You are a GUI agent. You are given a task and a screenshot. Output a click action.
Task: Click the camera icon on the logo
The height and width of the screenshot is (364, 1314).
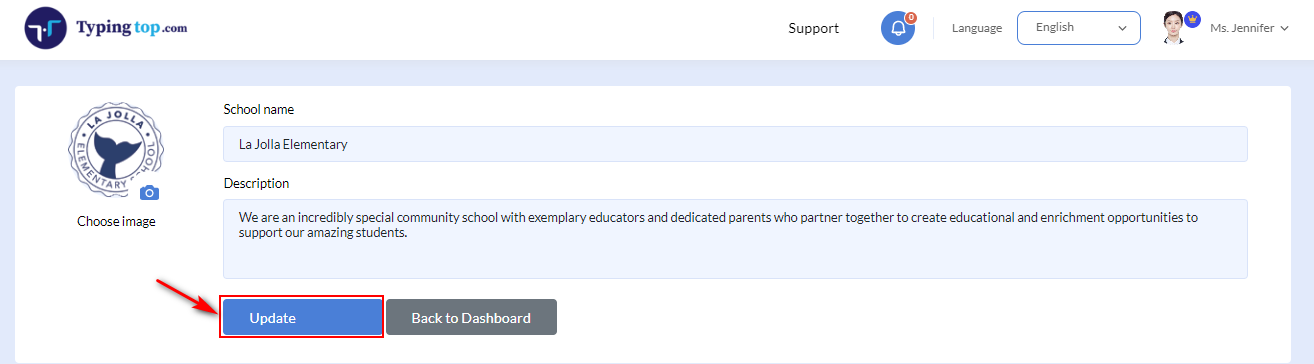tap(149, 192)
